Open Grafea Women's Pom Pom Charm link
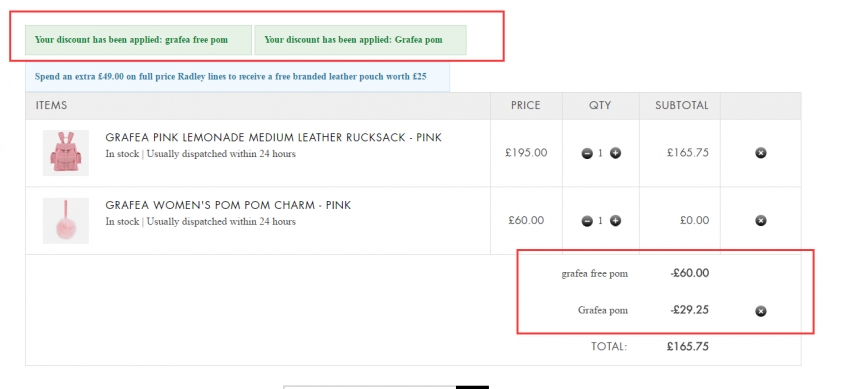860x389 pixels. (228, 205)
